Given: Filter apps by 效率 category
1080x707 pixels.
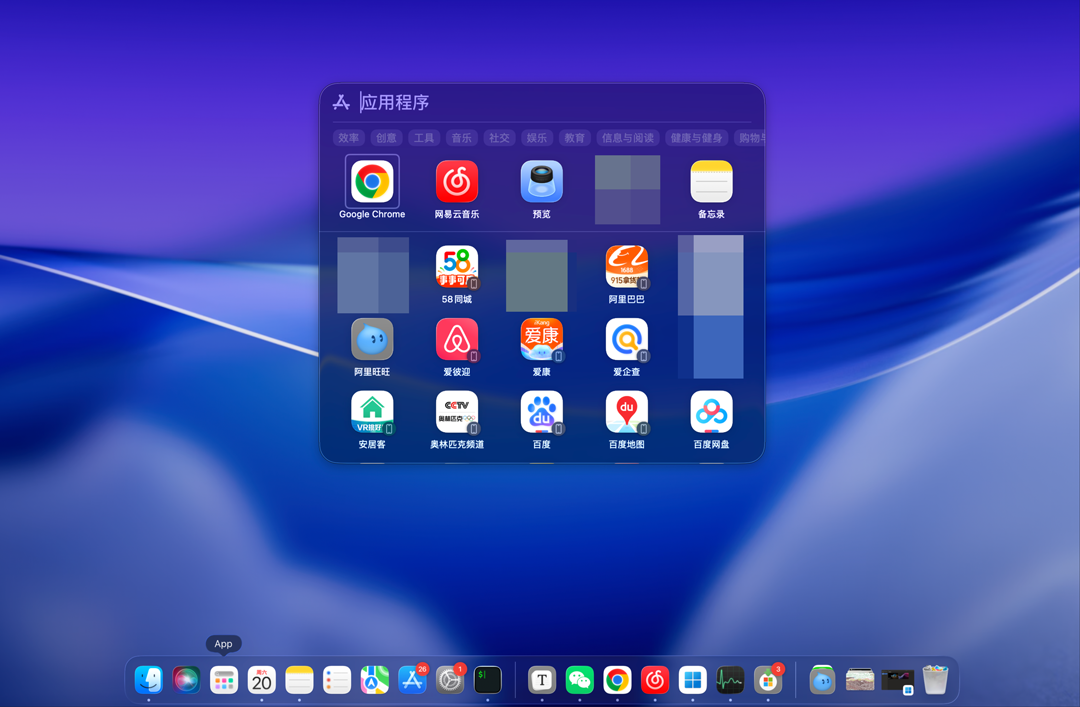Looking at the screenshot, I should (349, 138).
